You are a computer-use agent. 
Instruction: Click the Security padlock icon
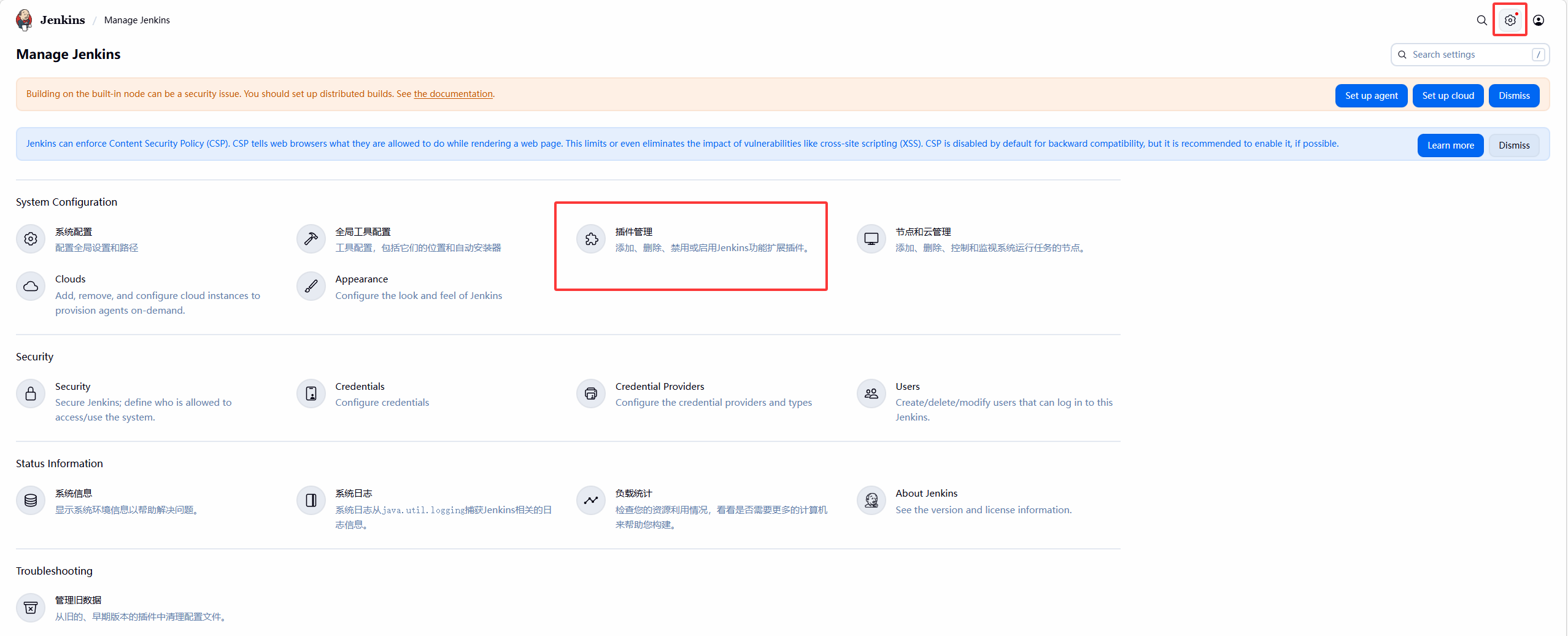click(31, 394)
